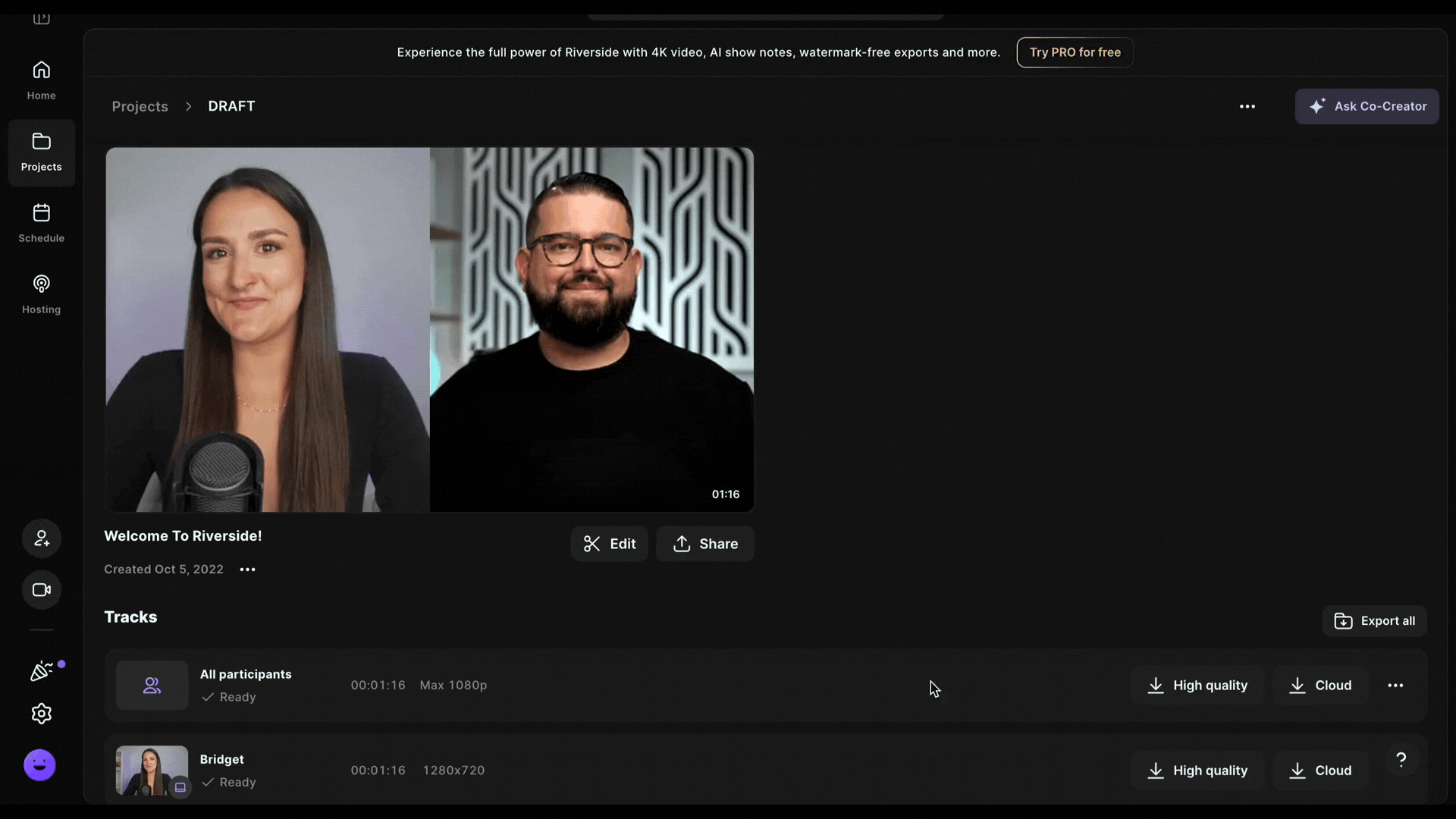The height and width of the screenshot is (819, 1456).
Task: Click the DRAFT breadcrumb title
Action: click(x=231, y=106)
